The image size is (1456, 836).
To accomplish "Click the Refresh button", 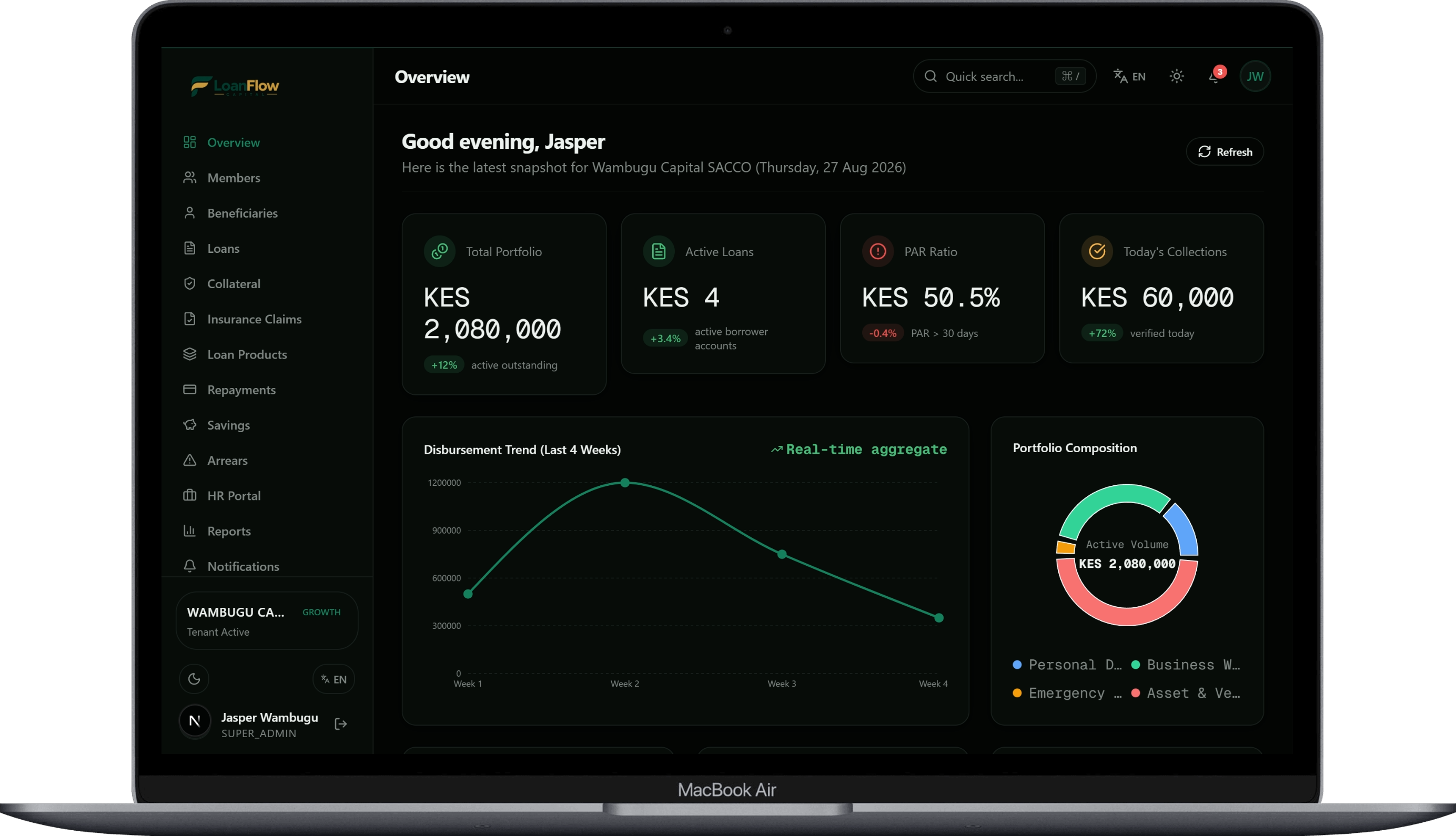I will pyautogui.click(x=1225, y=152).
